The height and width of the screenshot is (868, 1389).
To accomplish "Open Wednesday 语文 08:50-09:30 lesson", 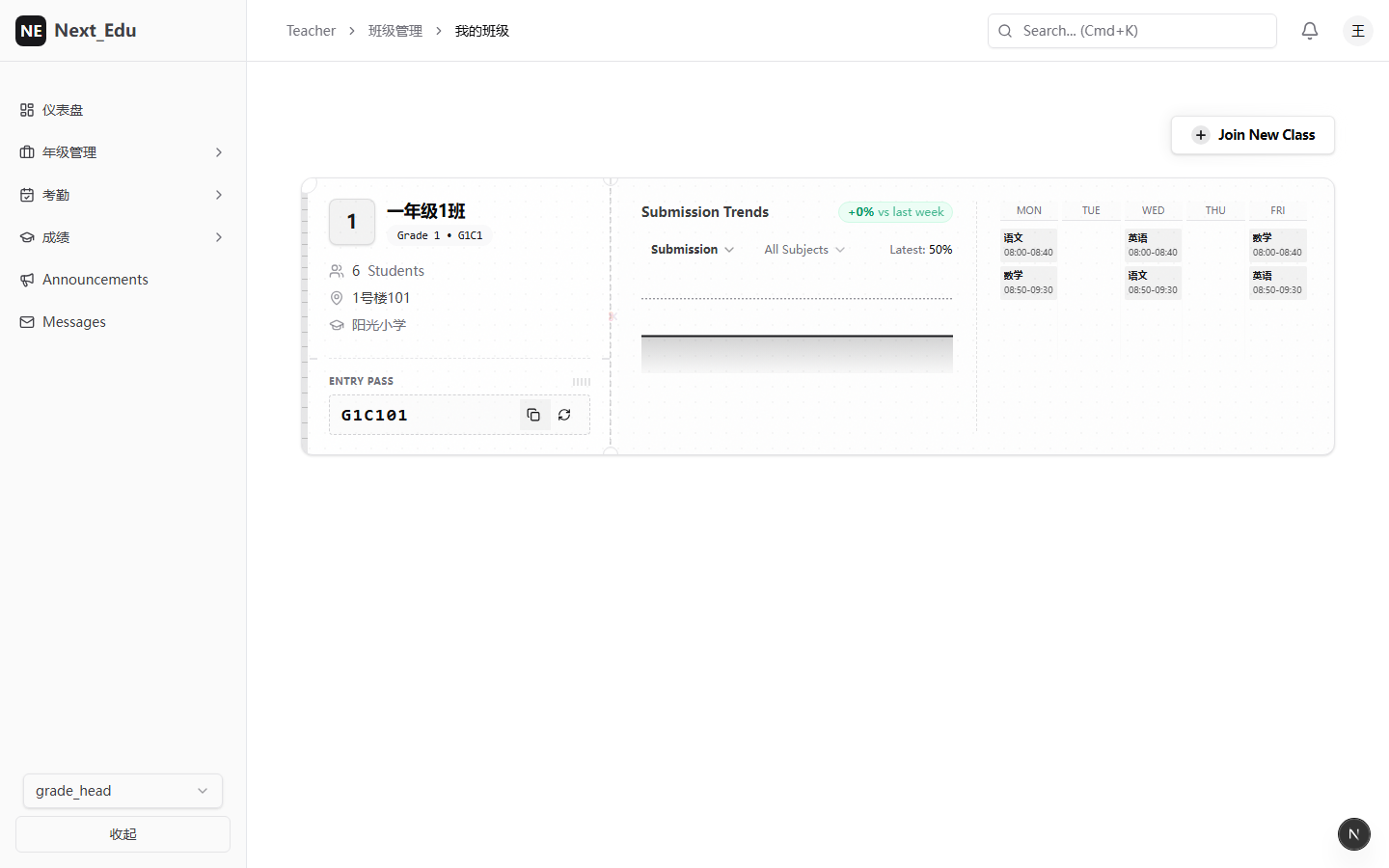I will (1154, 283).
